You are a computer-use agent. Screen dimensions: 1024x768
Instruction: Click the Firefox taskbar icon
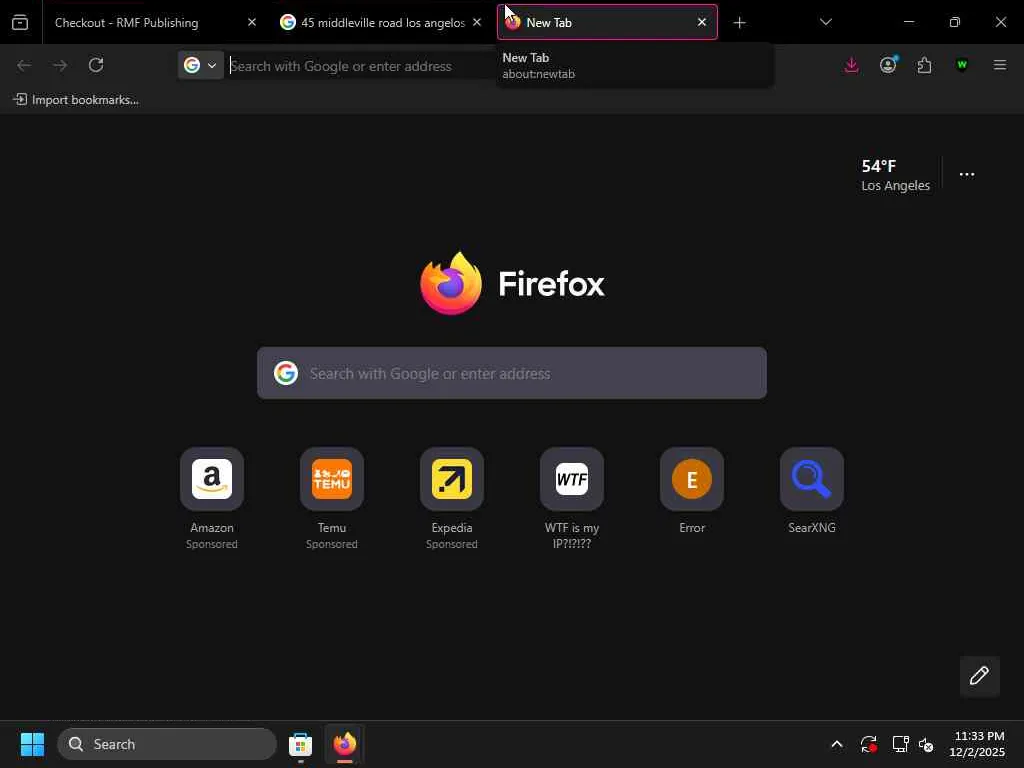[345, 744]
